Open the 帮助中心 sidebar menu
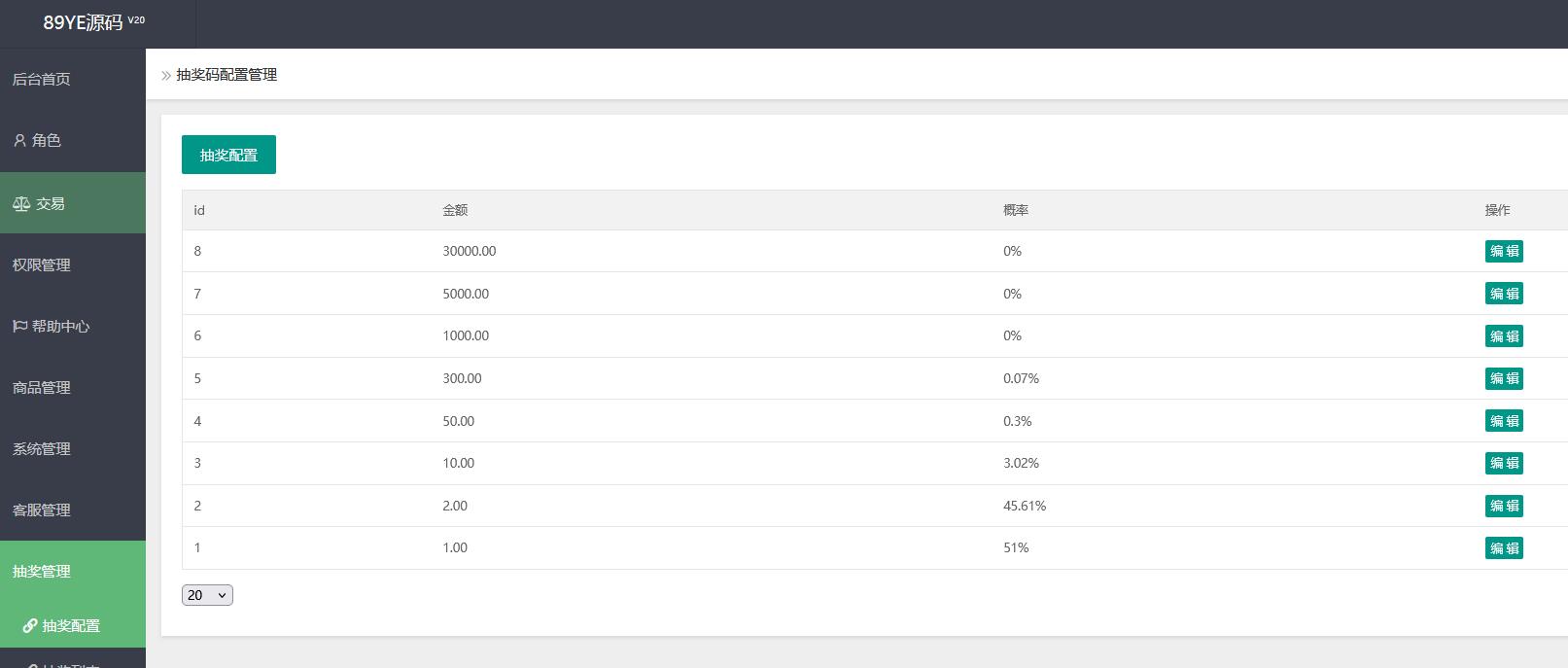Screen dimensions: 1568x668 [x=73, y=326]
